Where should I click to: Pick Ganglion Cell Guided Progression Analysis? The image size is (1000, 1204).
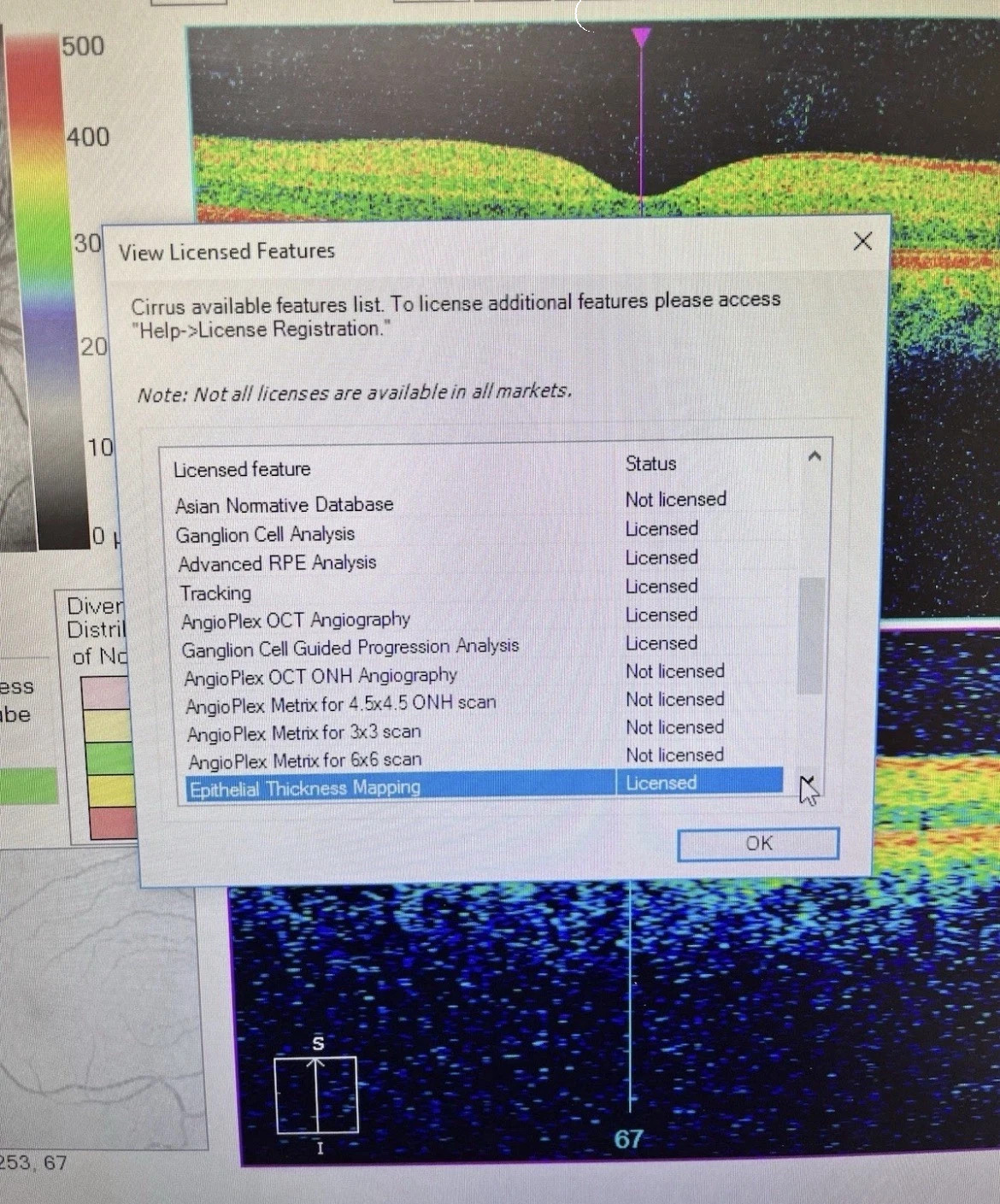click(350, 648)
